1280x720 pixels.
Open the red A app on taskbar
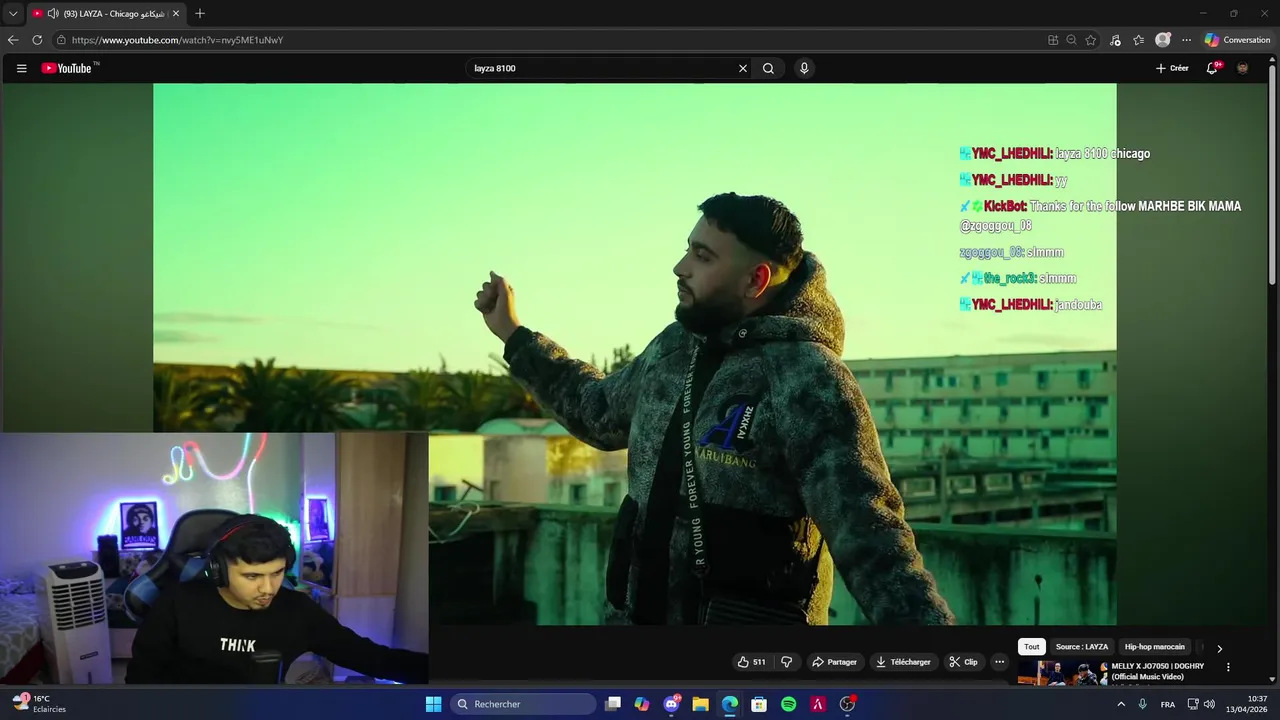[x=818, y=704]
